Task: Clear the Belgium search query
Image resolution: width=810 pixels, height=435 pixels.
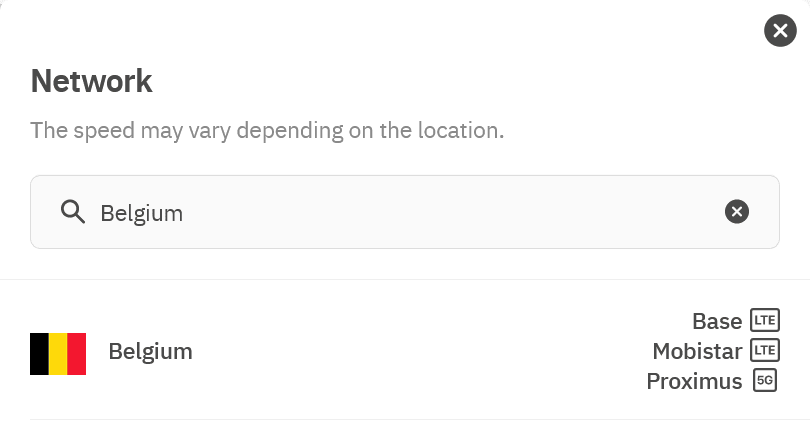Action: (737, 211)
